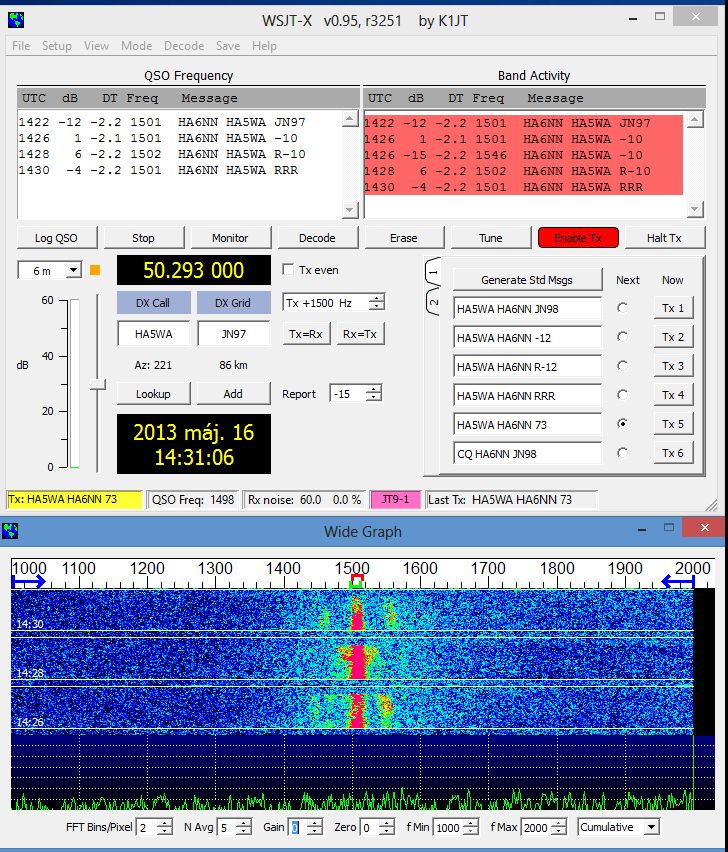Open the Save menu
The height and width of the screenshot is (852, 728).
point(228,46)
